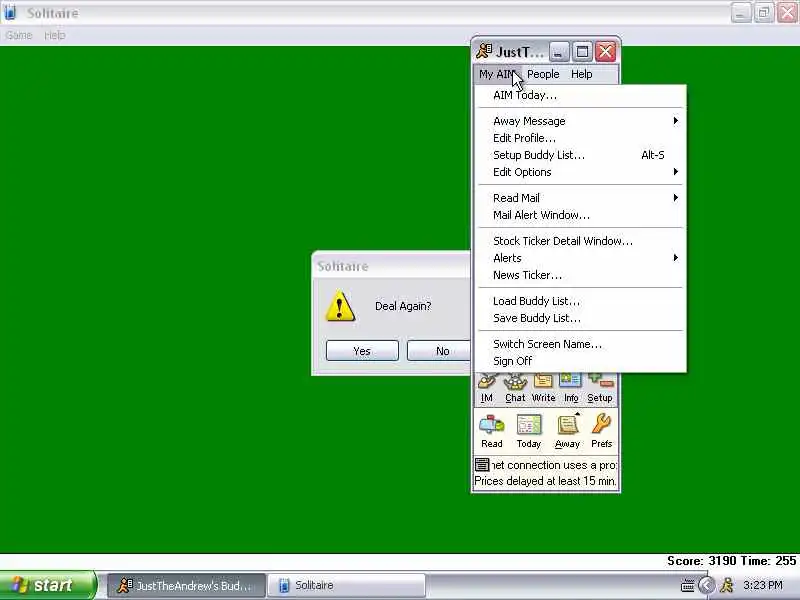Open the Prefs wrench icon
Viewport: 800px width, 600px height.
pos(602,431)
